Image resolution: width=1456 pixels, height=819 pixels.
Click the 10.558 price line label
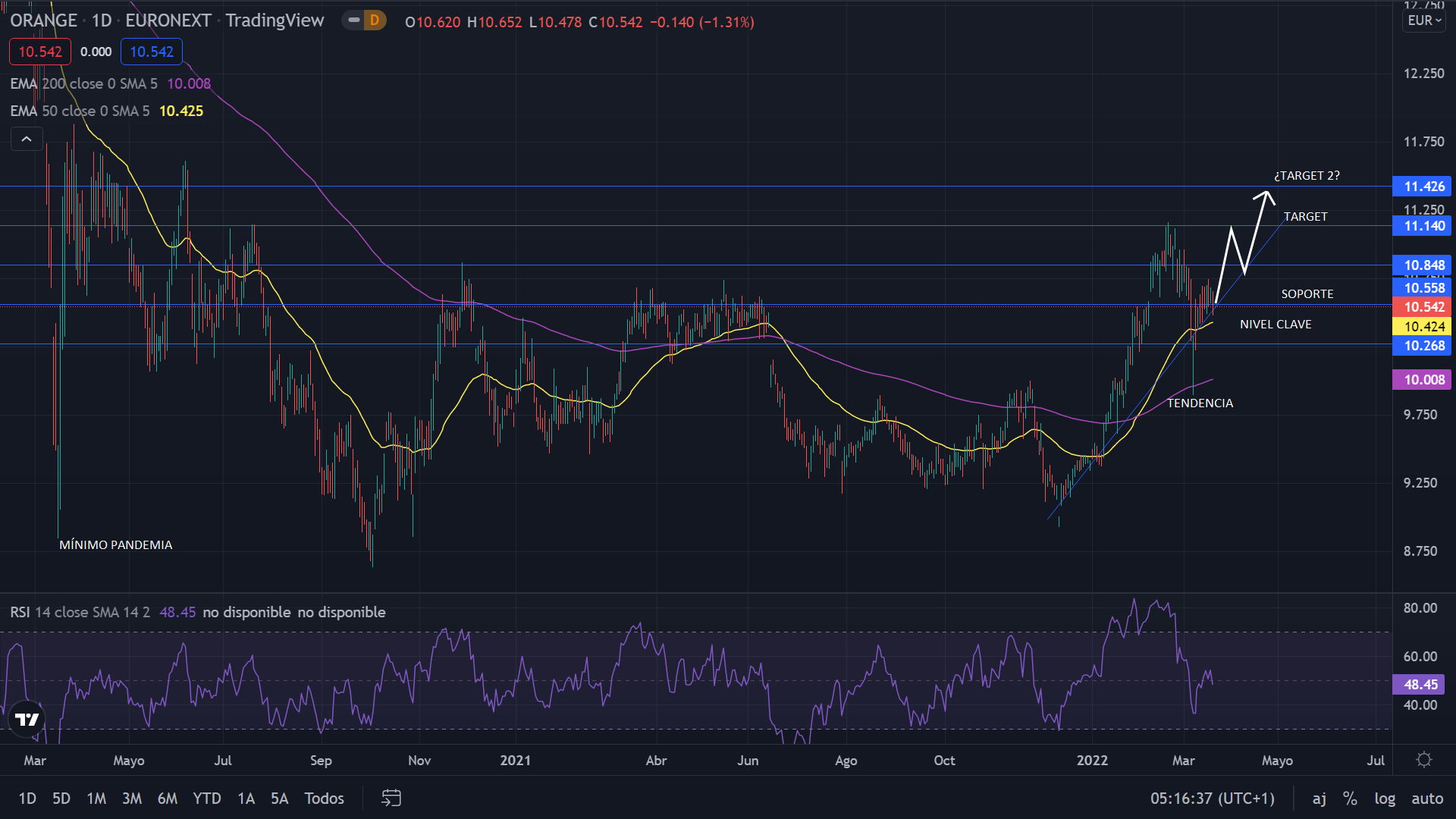pos(1422,288)
